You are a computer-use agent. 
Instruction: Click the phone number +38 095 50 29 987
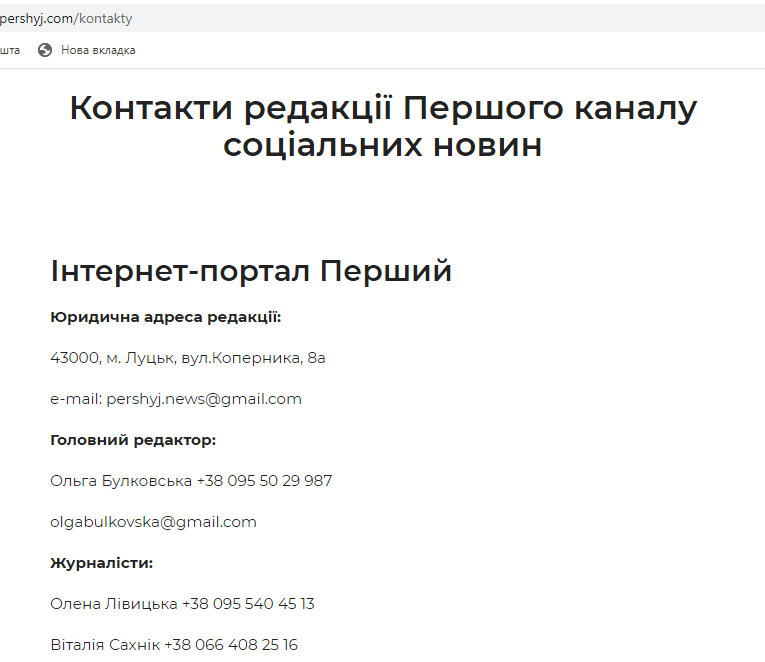(x=264, y=481)
